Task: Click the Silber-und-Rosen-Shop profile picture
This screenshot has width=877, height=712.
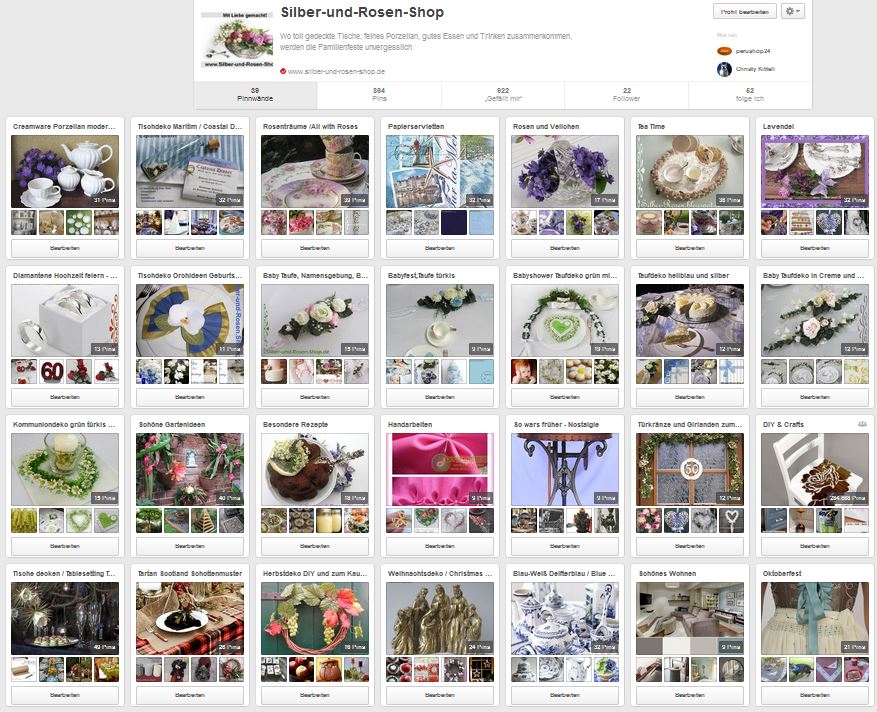Action: (237, 40)
